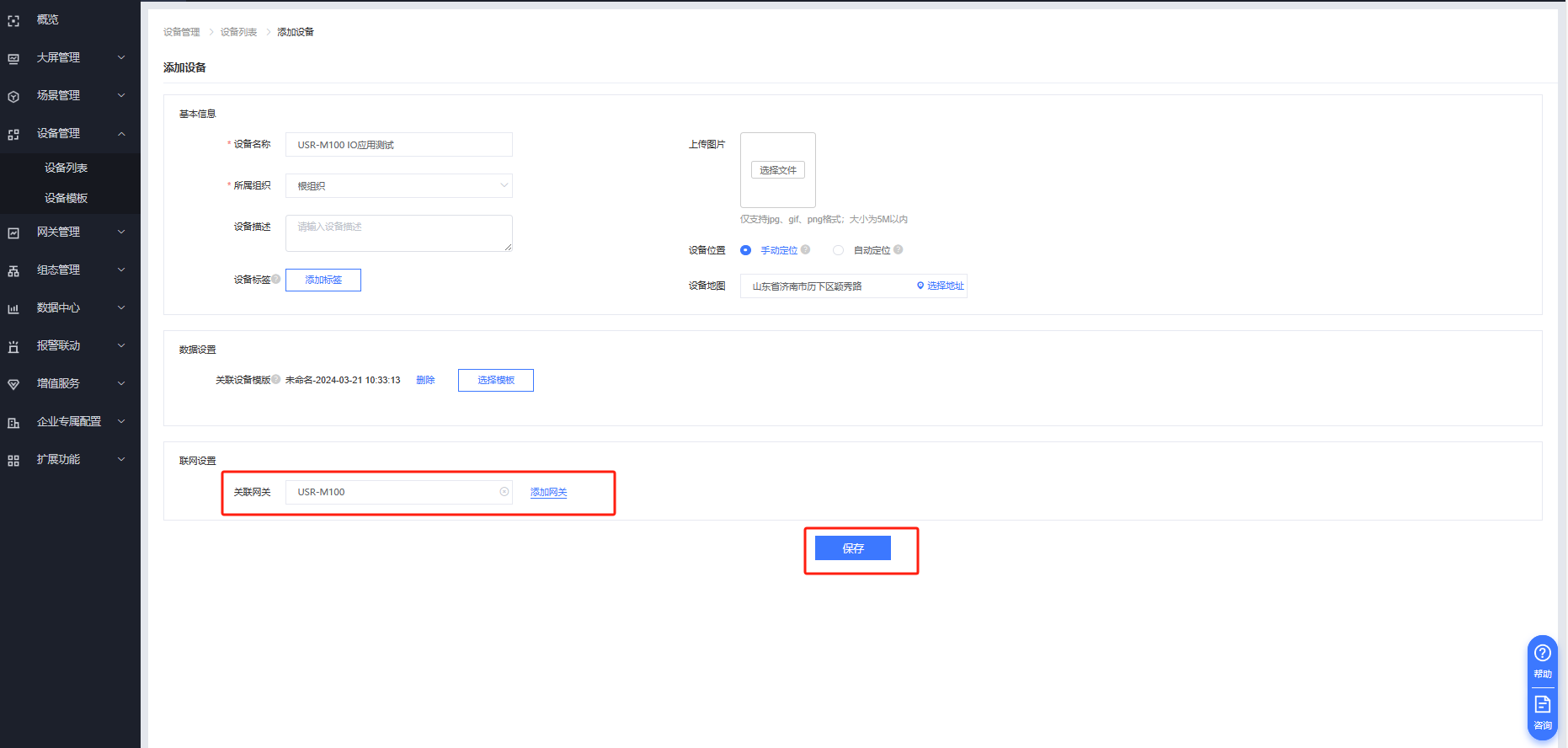The width and height of the screenshot is (1568, 748).
Task: Click the 选择模板 button
Action: tap(496, 380)
